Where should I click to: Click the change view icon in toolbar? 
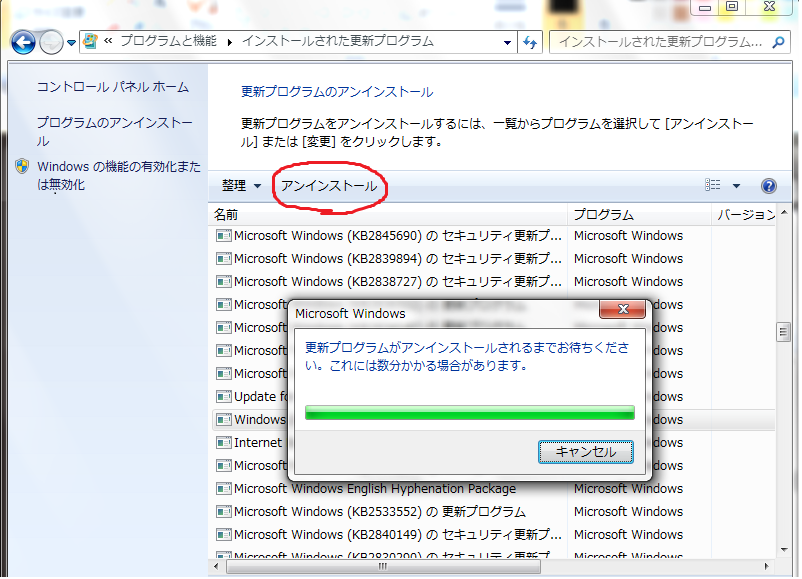click(712, 185)
